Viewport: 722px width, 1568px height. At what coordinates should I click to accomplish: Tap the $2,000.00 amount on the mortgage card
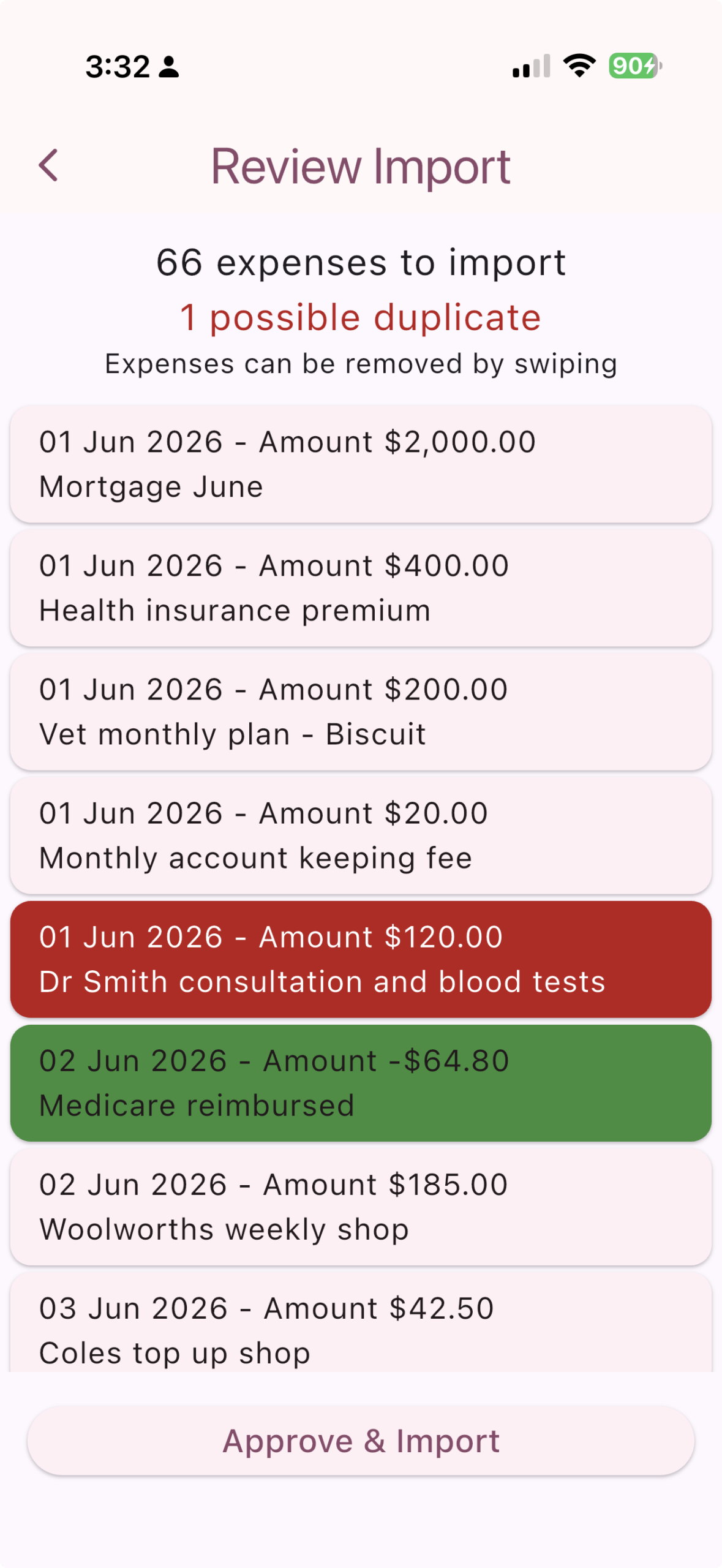coord(461,442)
